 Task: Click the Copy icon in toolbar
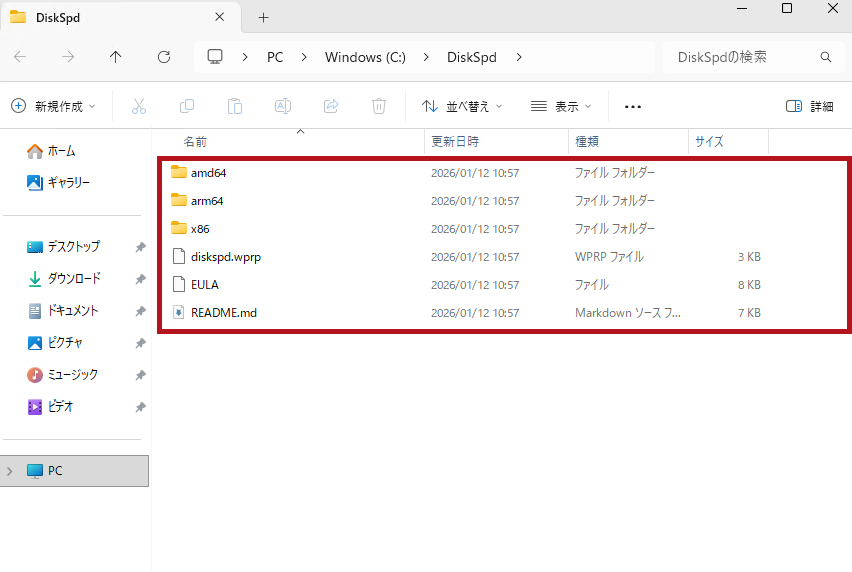187,106
